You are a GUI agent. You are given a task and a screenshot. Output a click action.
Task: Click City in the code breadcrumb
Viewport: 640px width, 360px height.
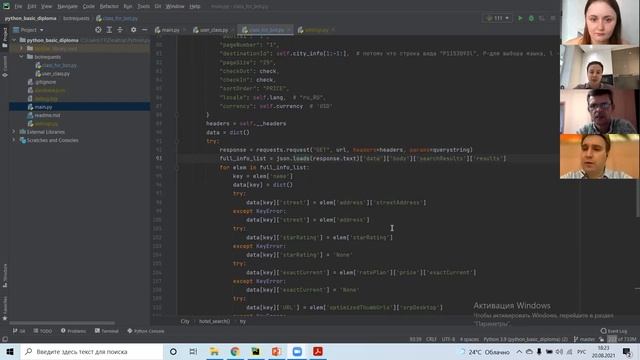[x=185, y=322]
